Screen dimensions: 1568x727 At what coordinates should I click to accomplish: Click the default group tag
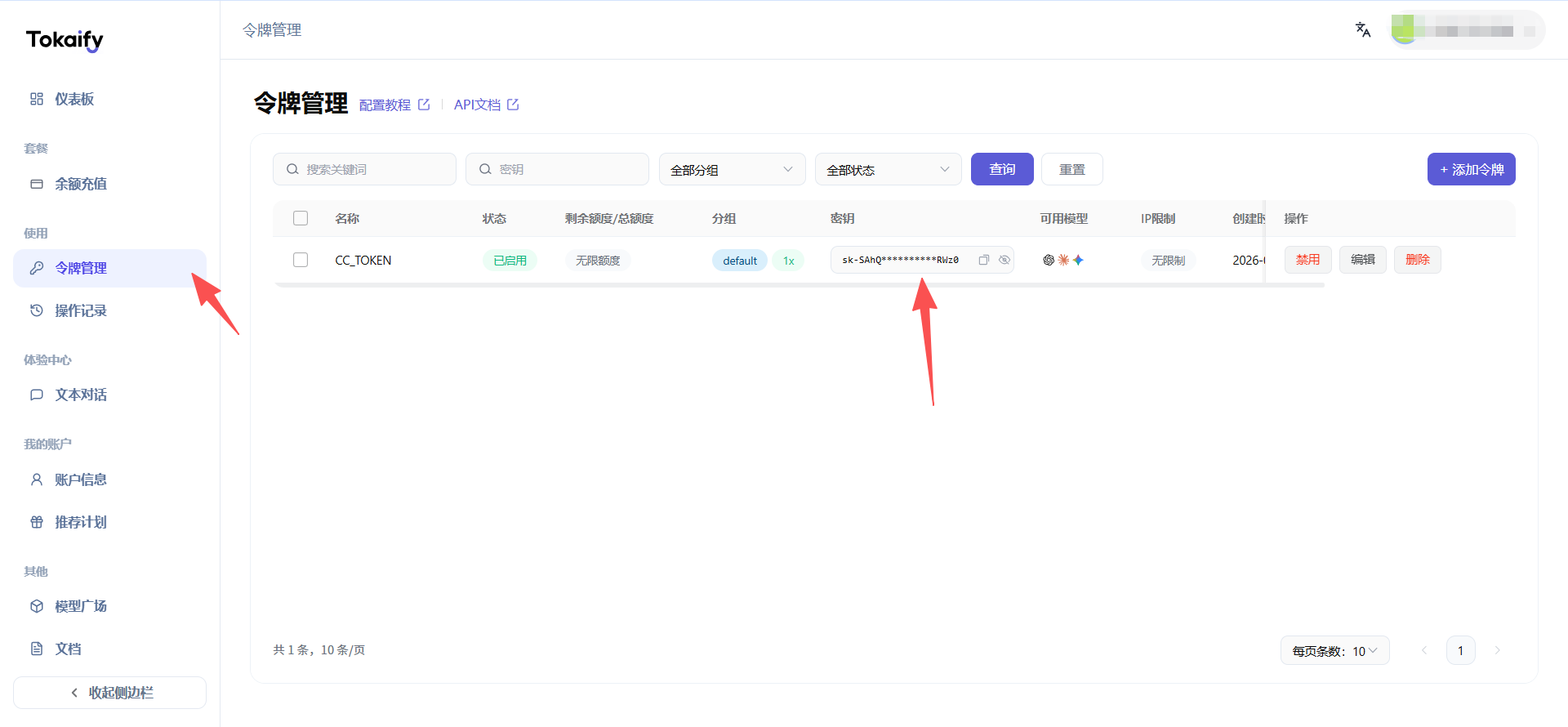pos(740,260)
